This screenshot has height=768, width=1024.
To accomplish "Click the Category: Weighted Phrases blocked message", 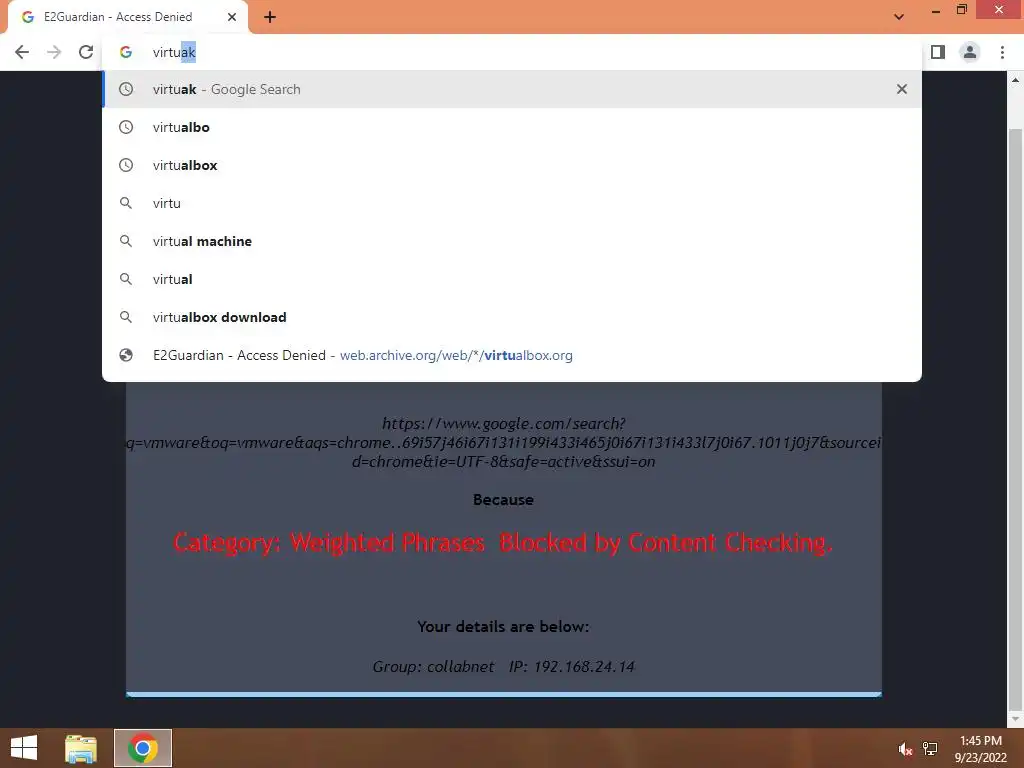I will click(x=503, y=543).
